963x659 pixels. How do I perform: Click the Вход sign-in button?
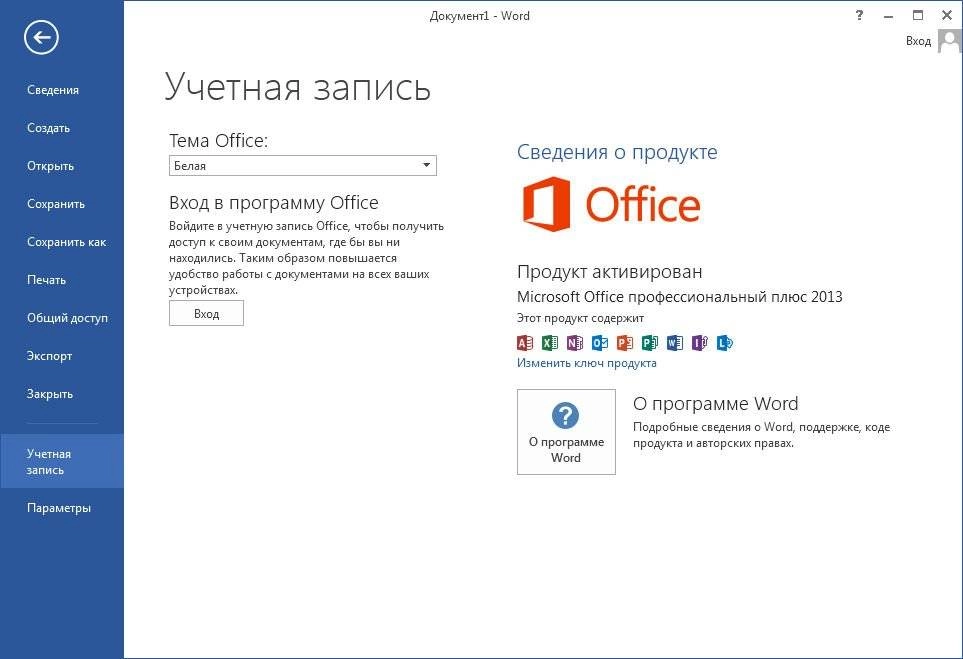pos(206,314)
